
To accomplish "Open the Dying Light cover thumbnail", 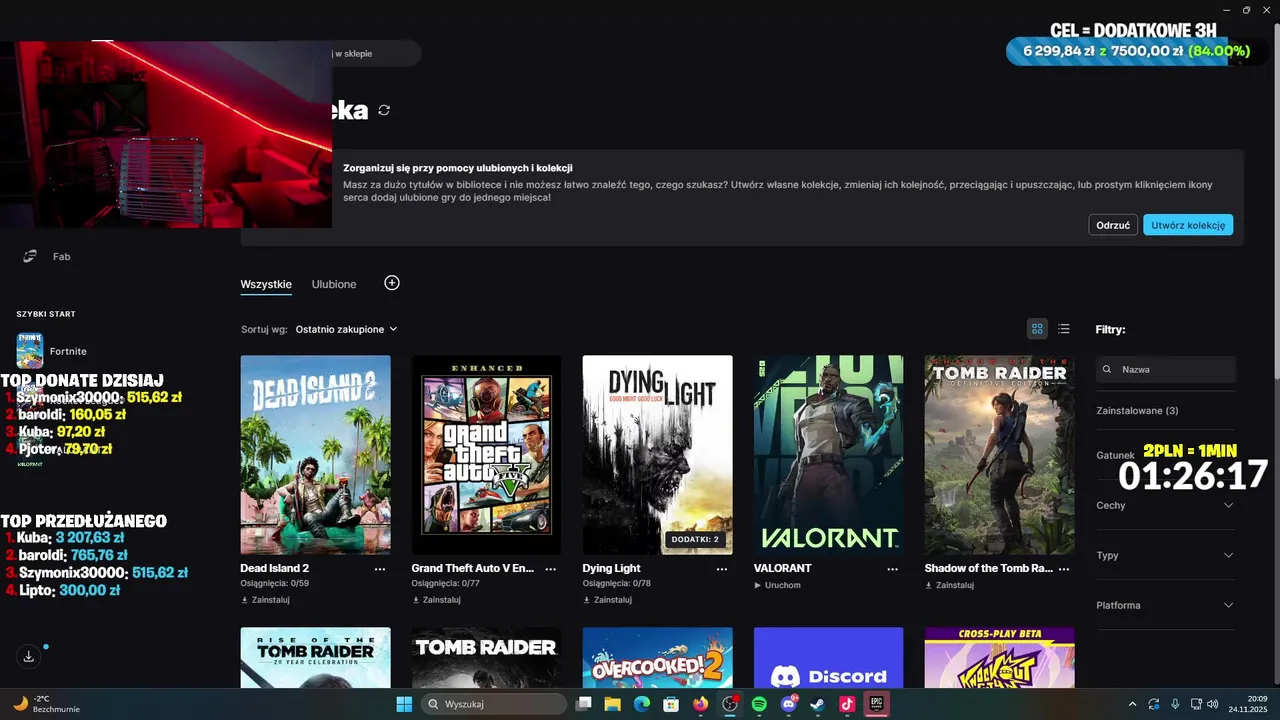I will click(657, 455).
